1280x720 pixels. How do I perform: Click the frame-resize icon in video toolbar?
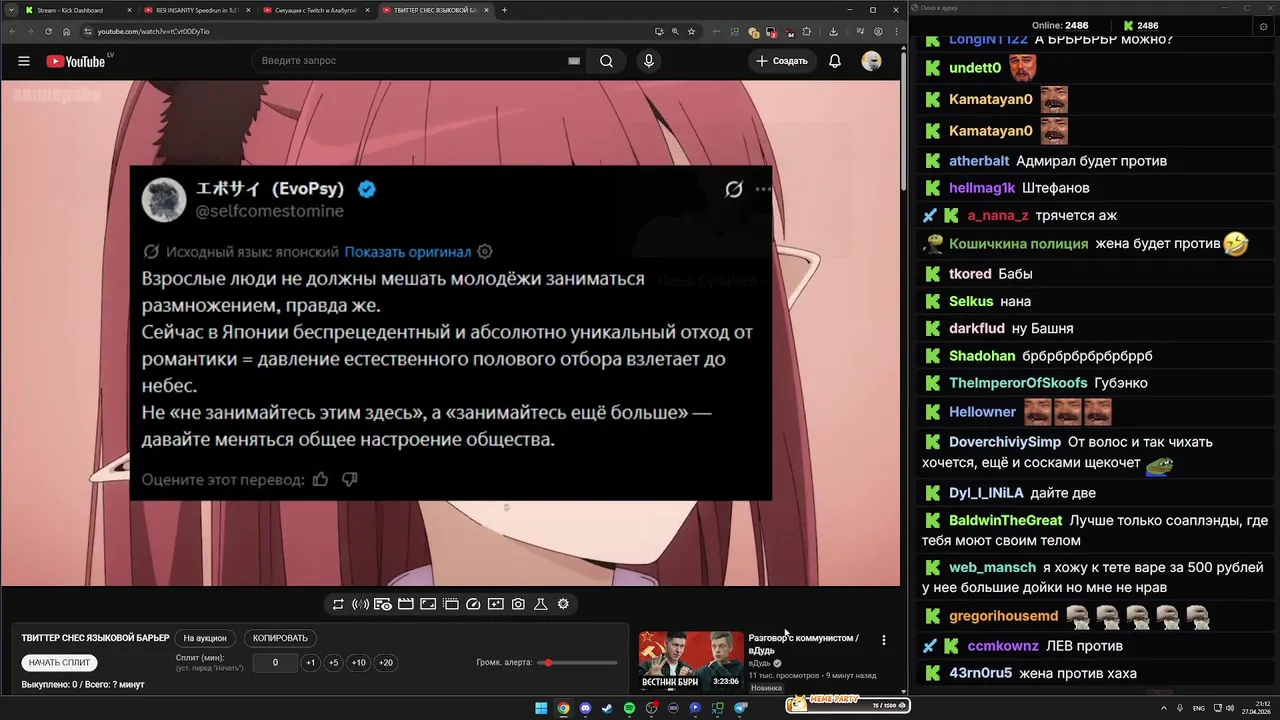(x=428, y=604)
